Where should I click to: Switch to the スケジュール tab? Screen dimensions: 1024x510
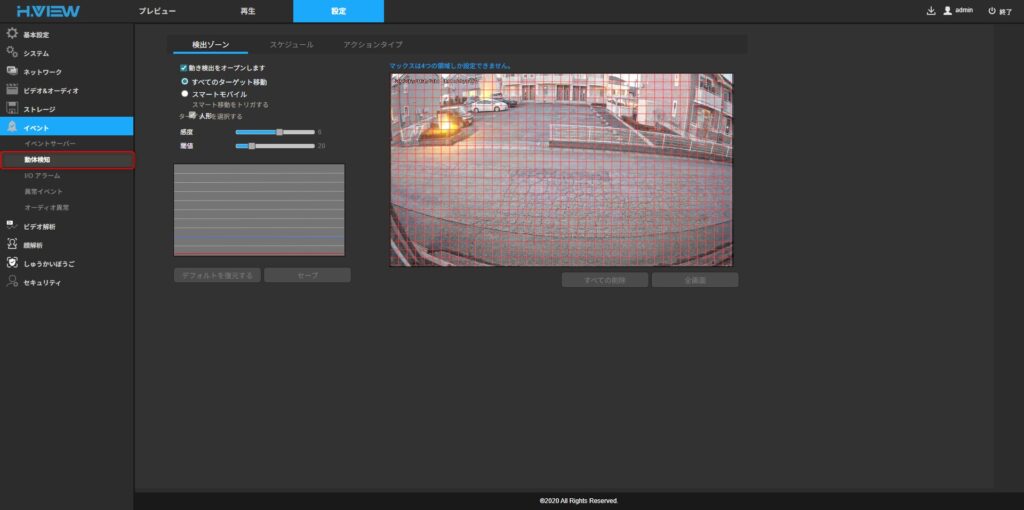coord(291,45)
